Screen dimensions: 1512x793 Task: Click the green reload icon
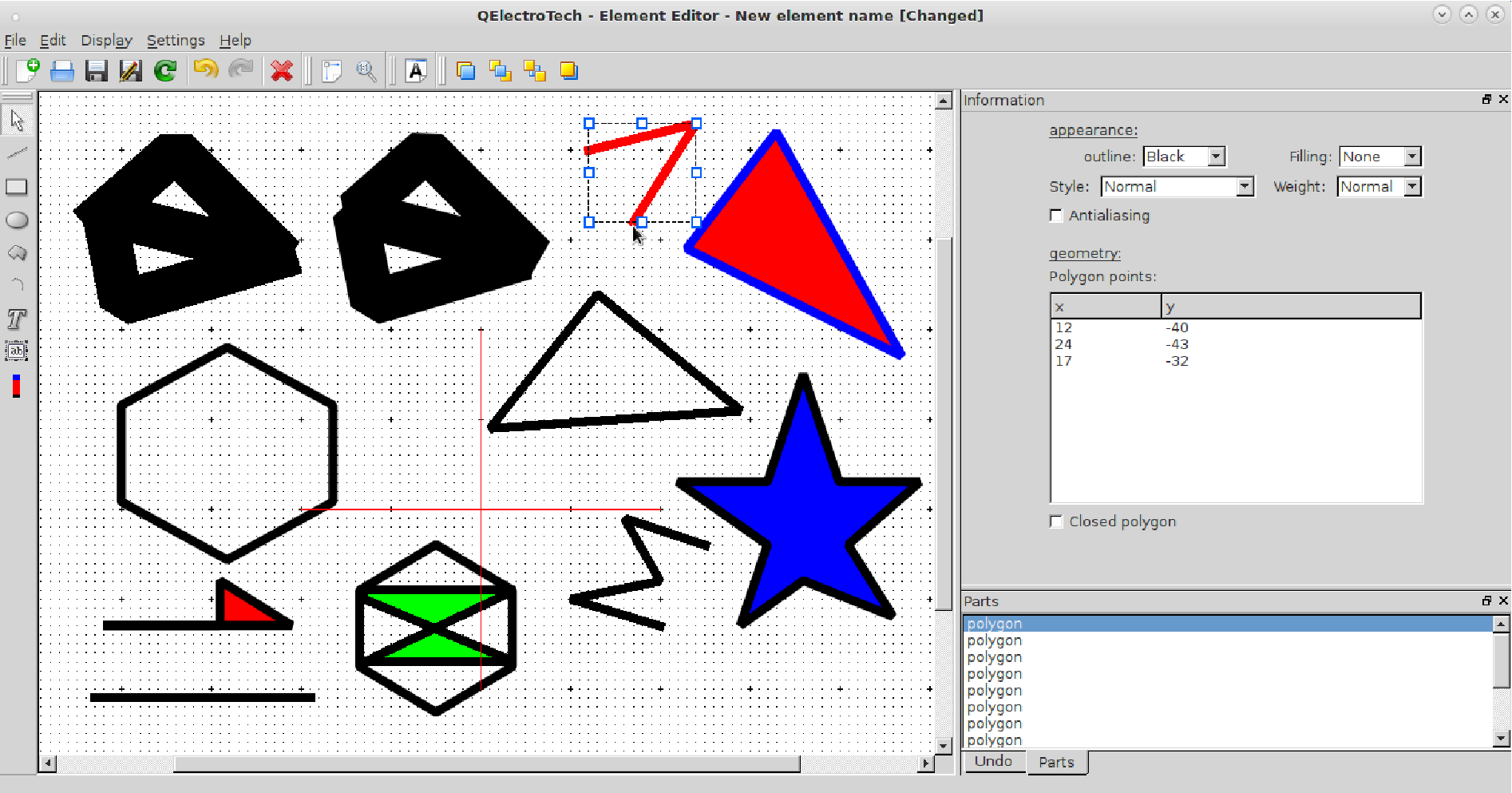pos(165,71)
